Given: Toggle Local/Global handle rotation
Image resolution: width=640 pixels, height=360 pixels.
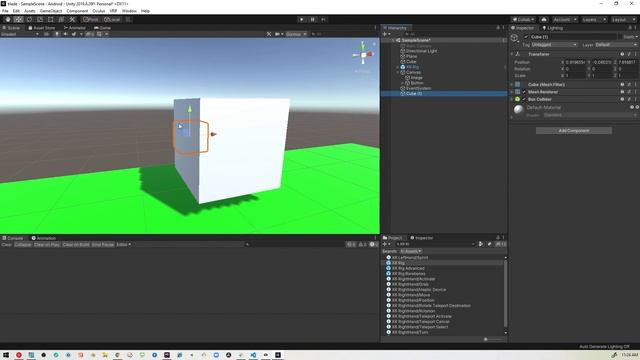Looking at the screenshot, I should point(112,20).
